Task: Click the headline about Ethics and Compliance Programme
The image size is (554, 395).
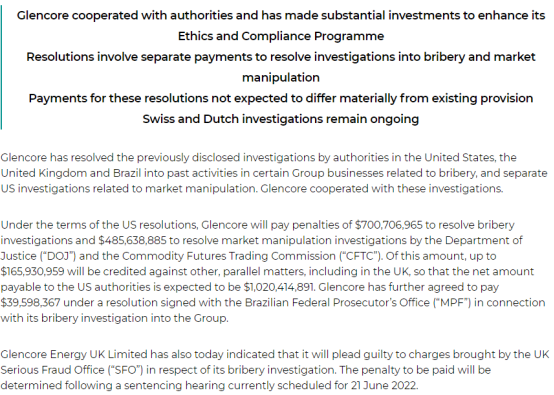Action: pos(281,26)
